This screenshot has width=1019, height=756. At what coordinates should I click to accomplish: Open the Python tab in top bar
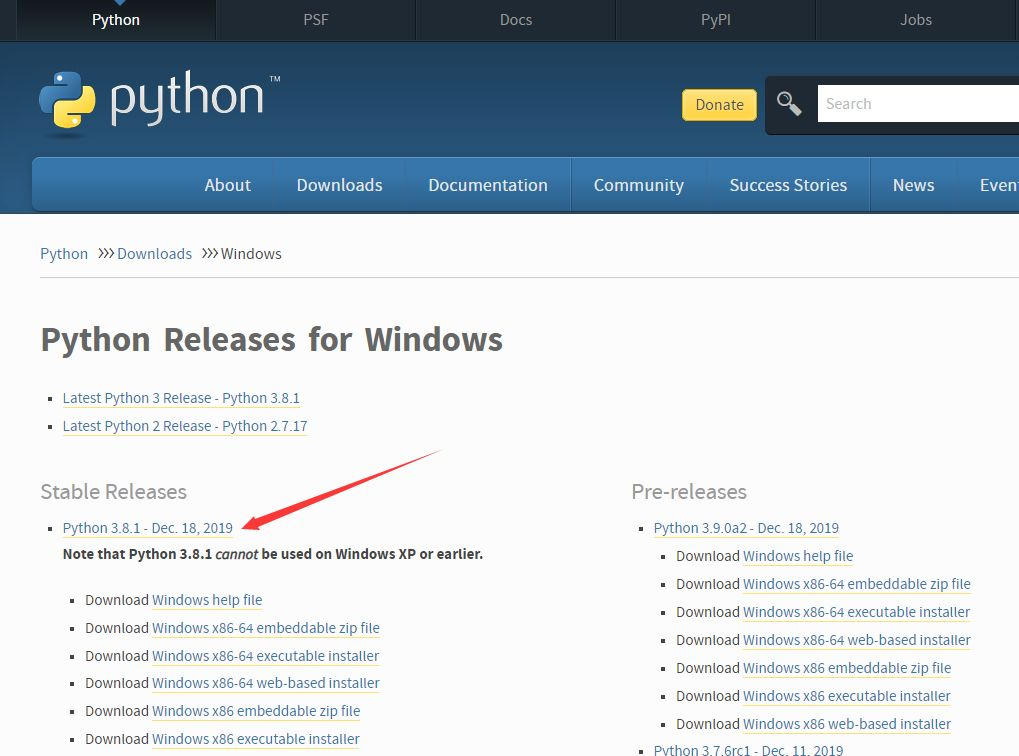coord(116,20)
